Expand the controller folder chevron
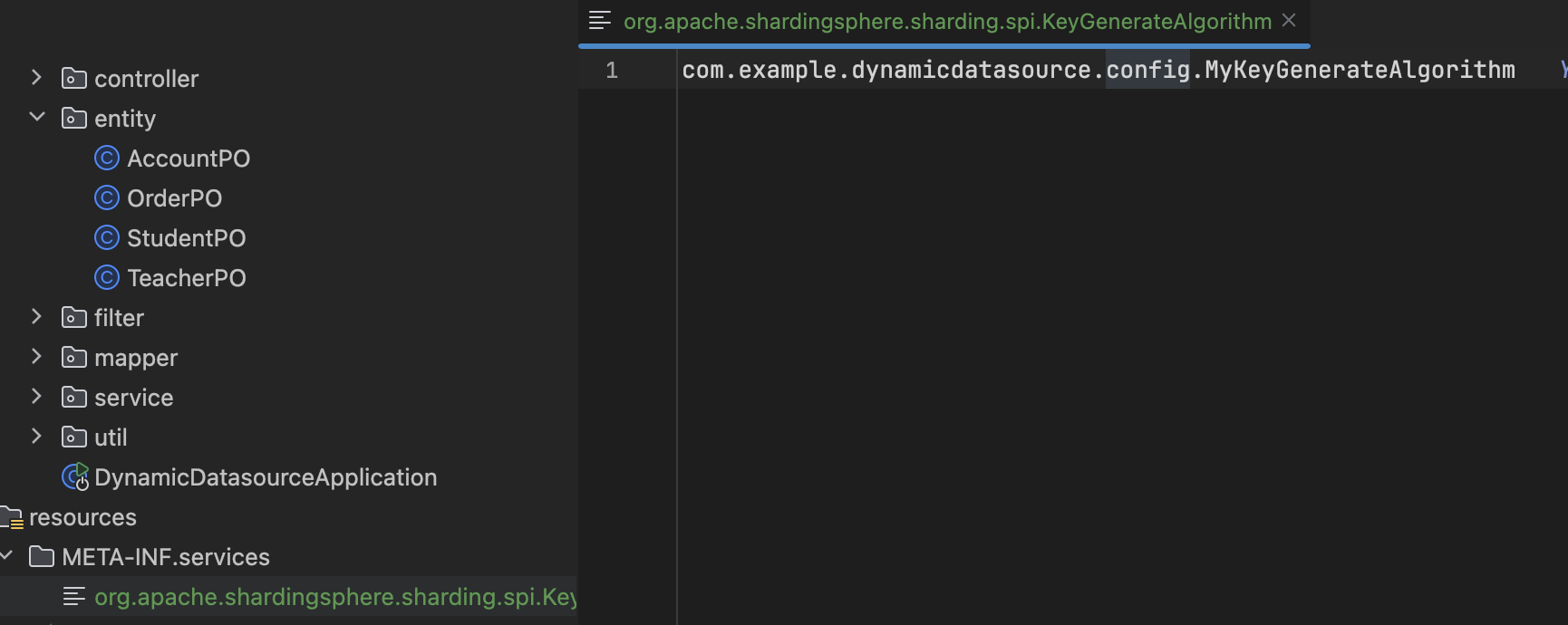The image size is (1568, 625). [36, 78]
